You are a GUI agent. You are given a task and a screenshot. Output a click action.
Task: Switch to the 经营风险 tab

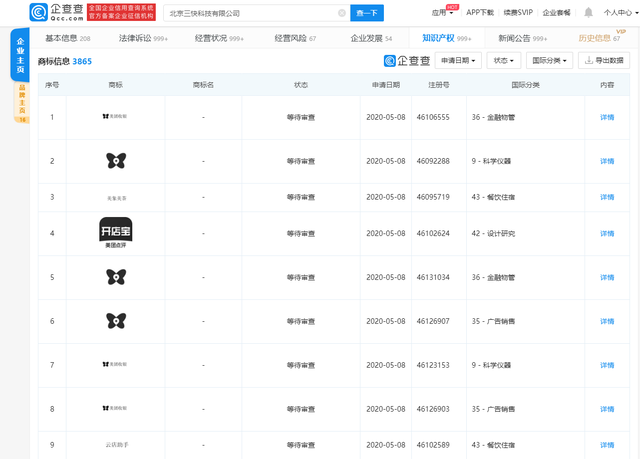(295, 38)
